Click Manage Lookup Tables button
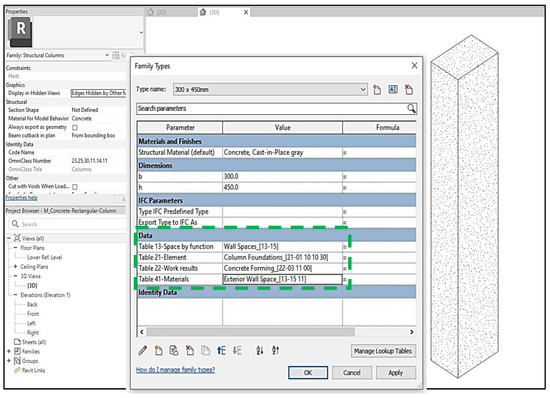The image size is (550, 398). pyautogui.click(x=383, y=351)
